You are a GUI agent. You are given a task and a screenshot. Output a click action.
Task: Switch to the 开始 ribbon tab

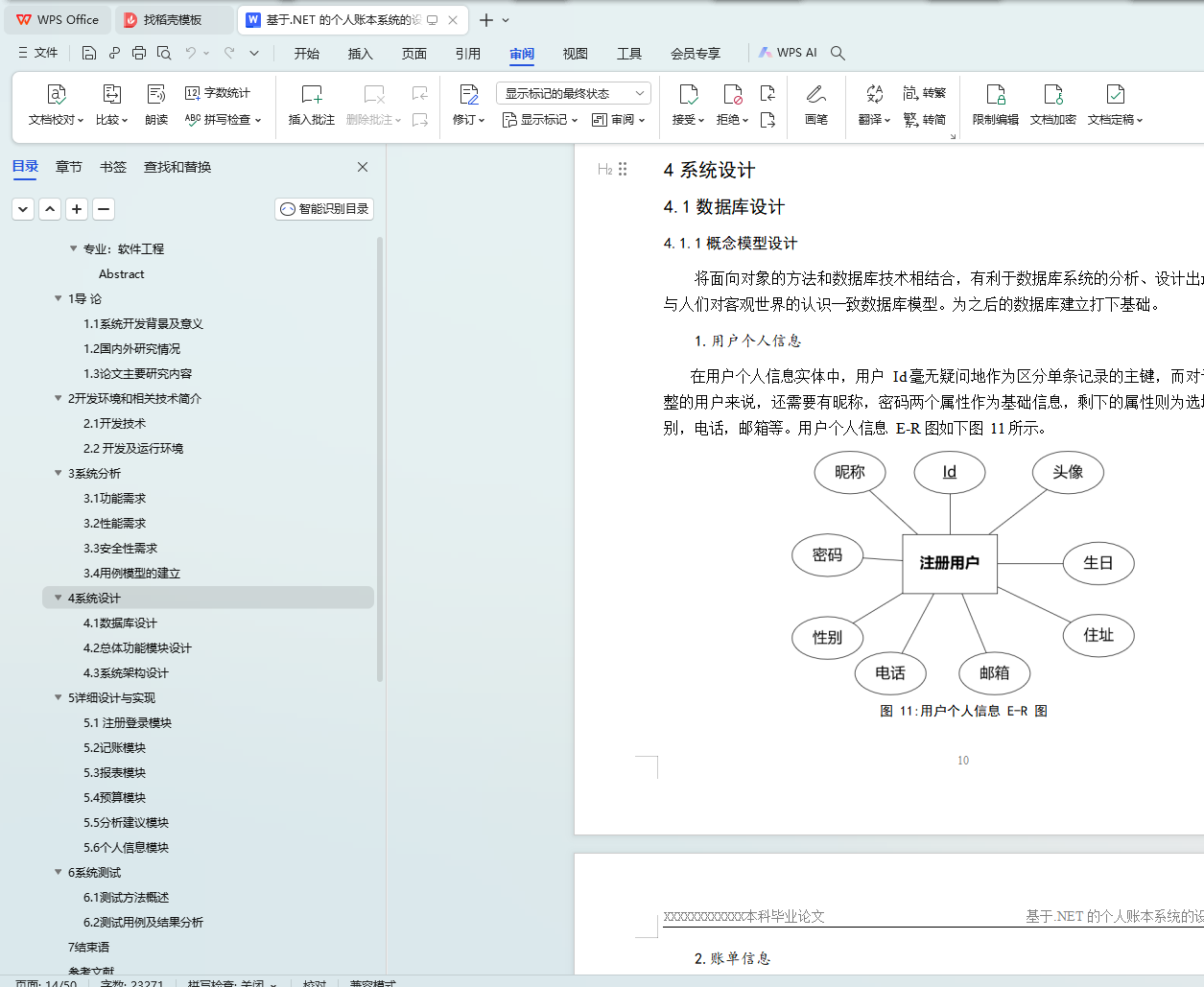[x=307, y=54]
